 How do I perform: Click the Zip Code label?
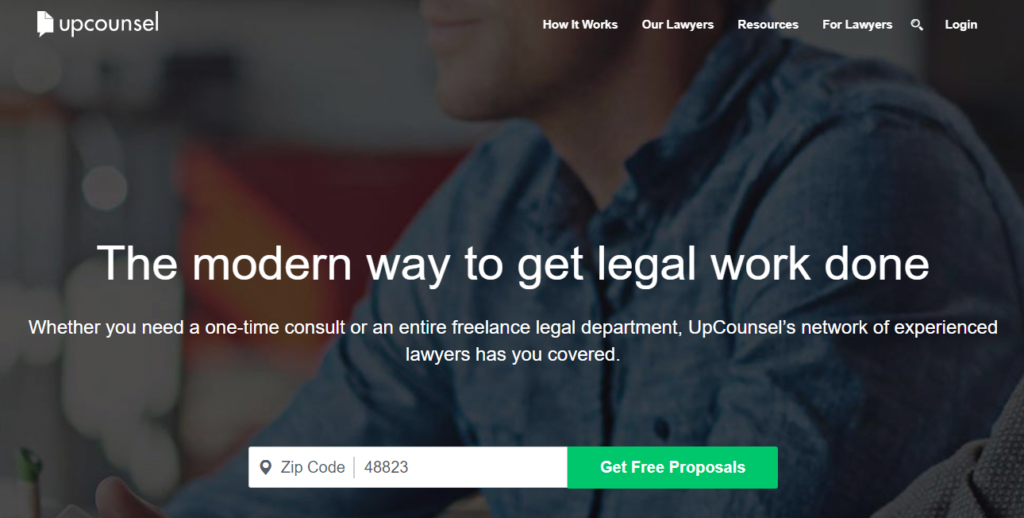(312, 467)
